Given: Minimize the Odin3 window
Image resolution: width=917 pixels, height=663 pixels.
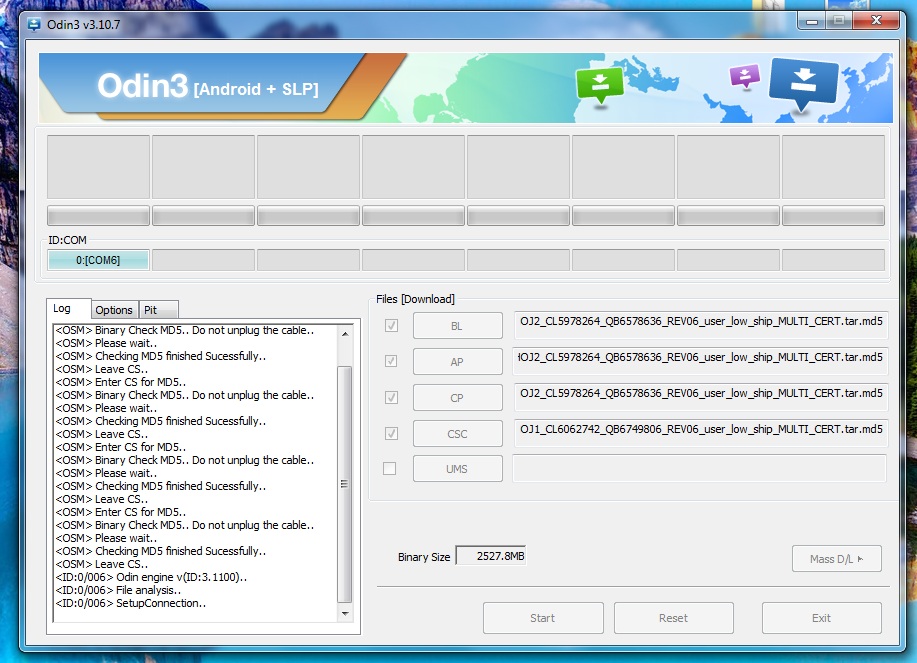Looking at the screenshot, I should coord(812,21).
